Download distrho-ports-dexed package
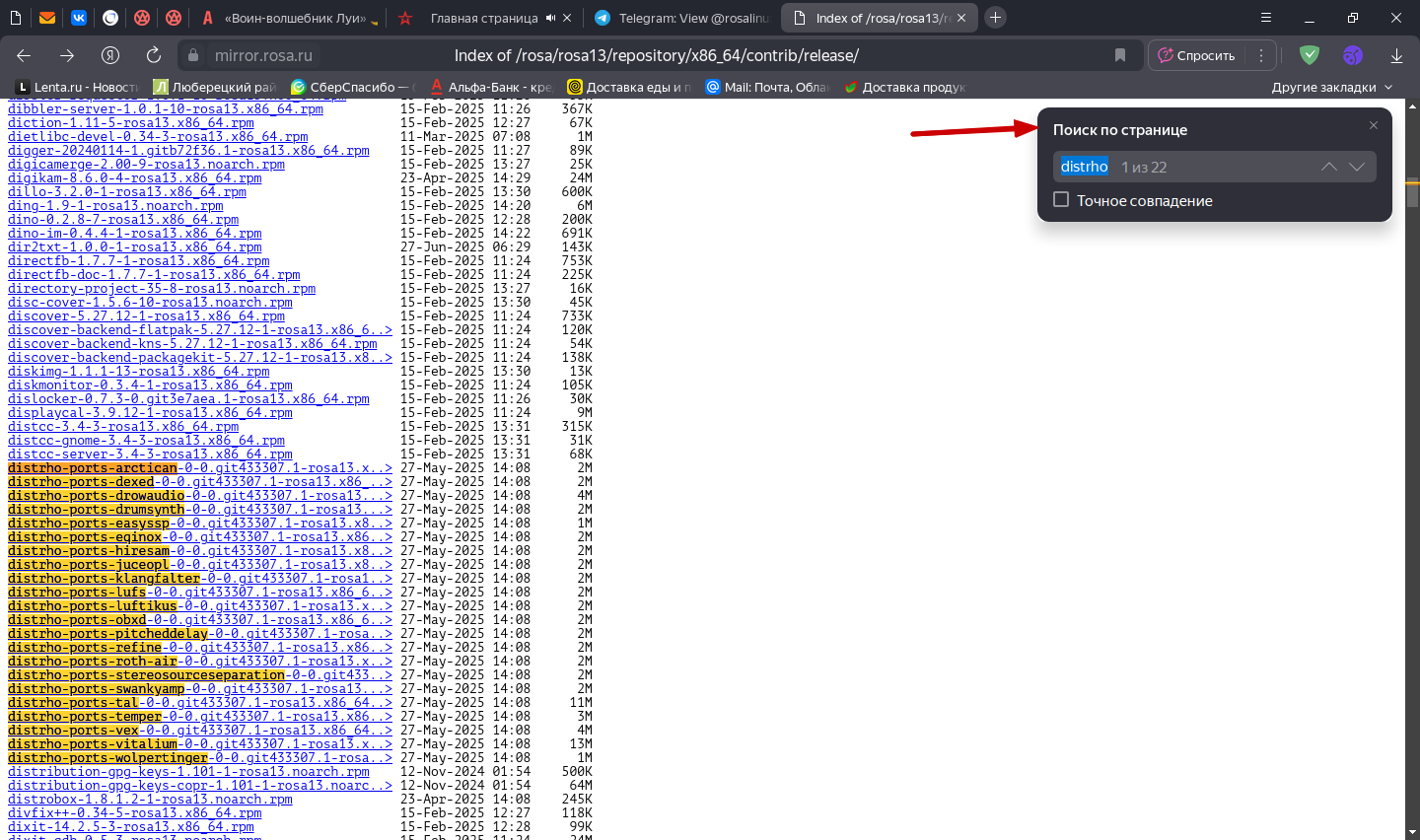Viewport: 1420px width, 840px height. 200,482
